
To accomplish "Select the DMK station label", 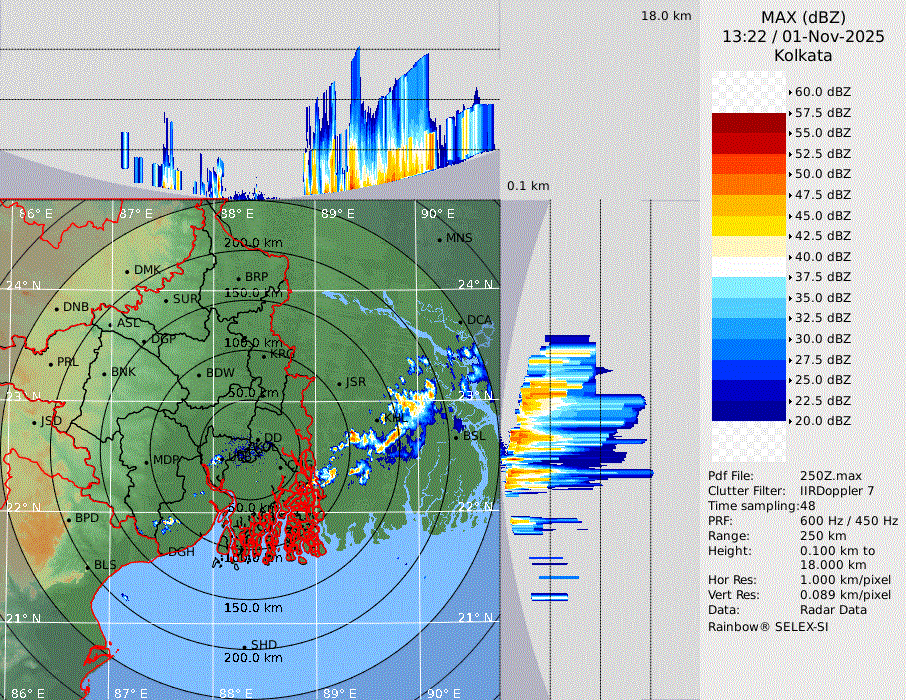I will (x=148, y=270).
